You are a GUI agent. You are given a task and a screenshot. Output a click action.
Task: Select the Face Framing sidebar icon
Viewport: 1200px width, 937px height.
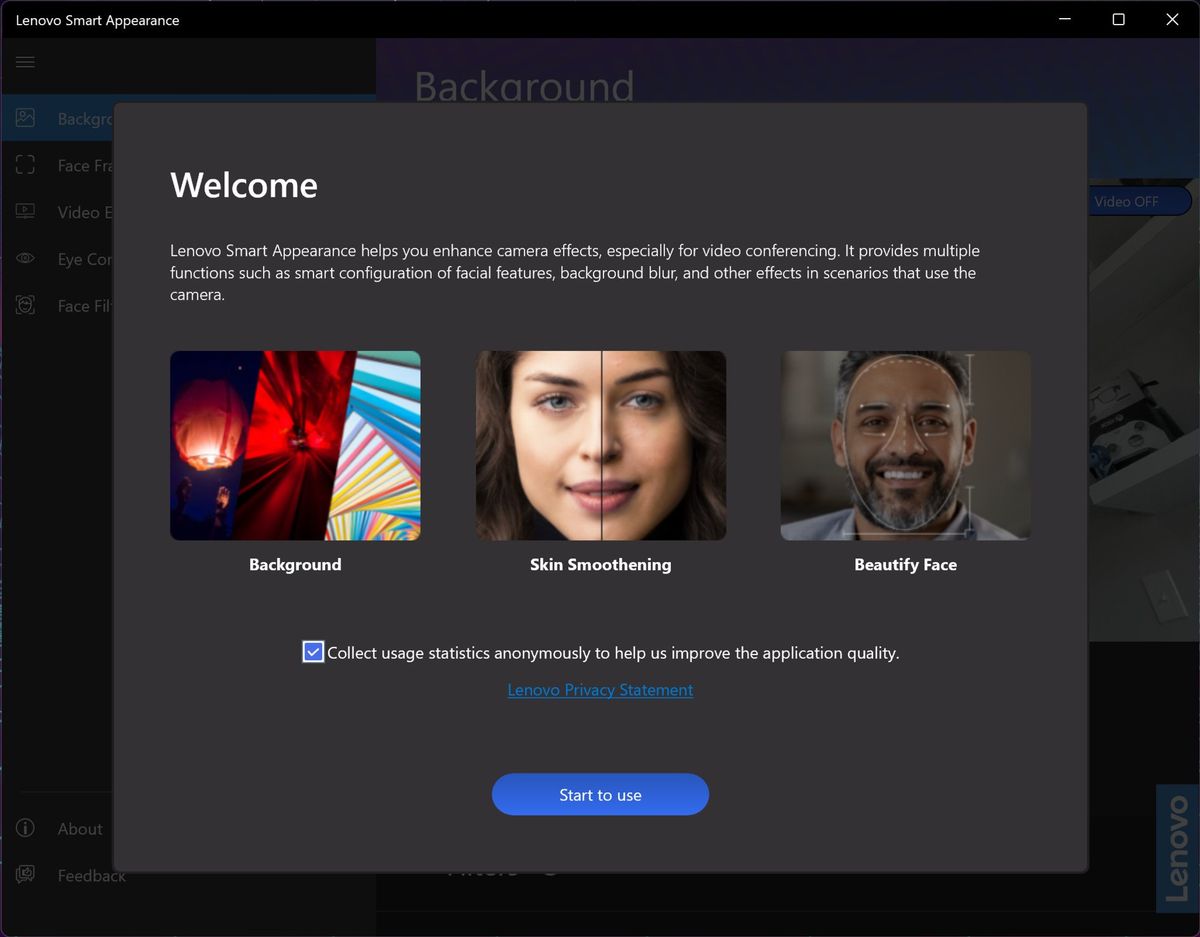tap(25, 165)
